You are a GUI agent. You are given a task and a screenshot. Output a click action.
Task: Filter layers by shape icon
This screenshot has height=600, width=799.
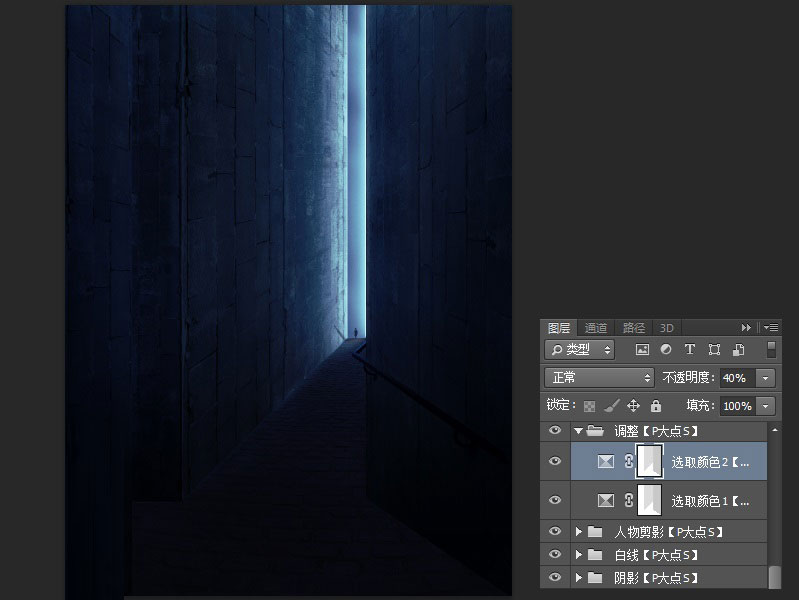point(714,350)
